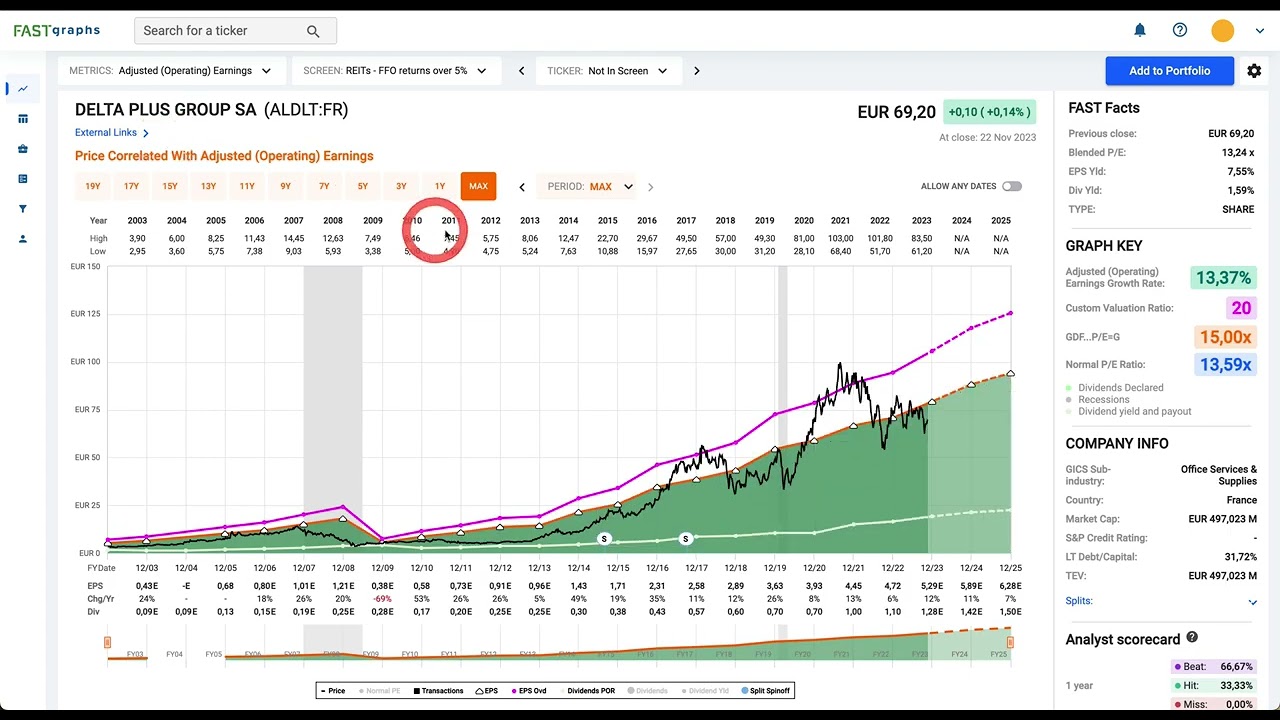The image size is (1280, 720).
Task: Open the Screen dropdown
Action: click(x=395, y=71)
